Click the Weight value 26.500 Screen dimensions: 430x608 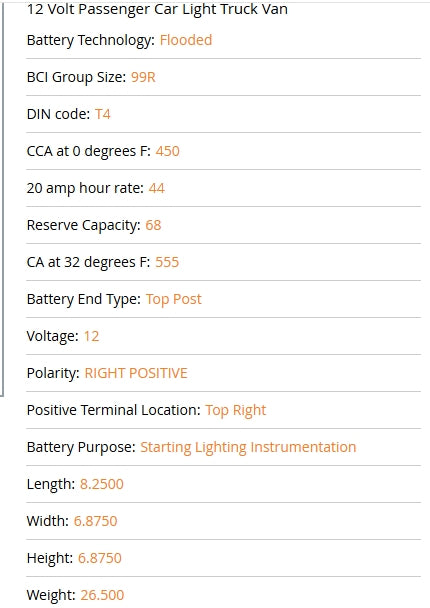coord(102,595)
